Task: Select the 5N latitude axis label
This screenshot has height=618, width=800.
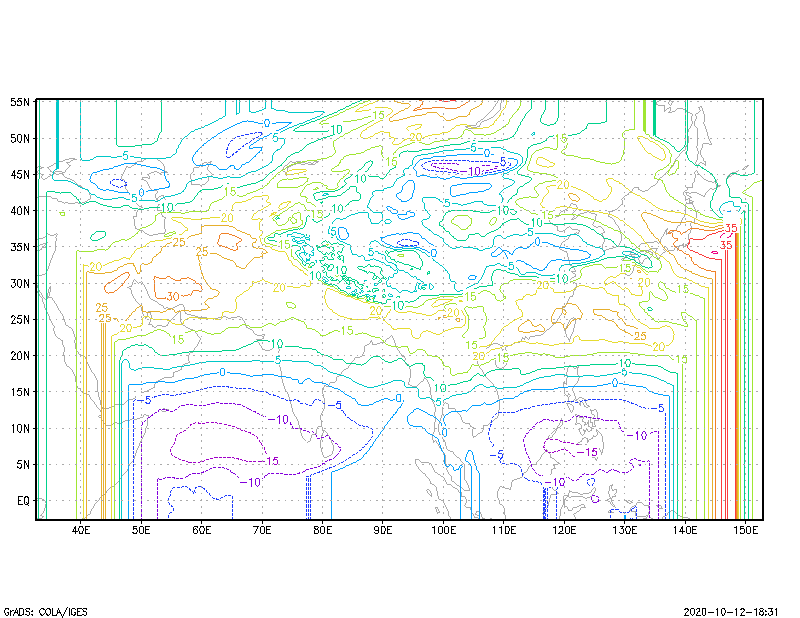Action: [23, 464]
